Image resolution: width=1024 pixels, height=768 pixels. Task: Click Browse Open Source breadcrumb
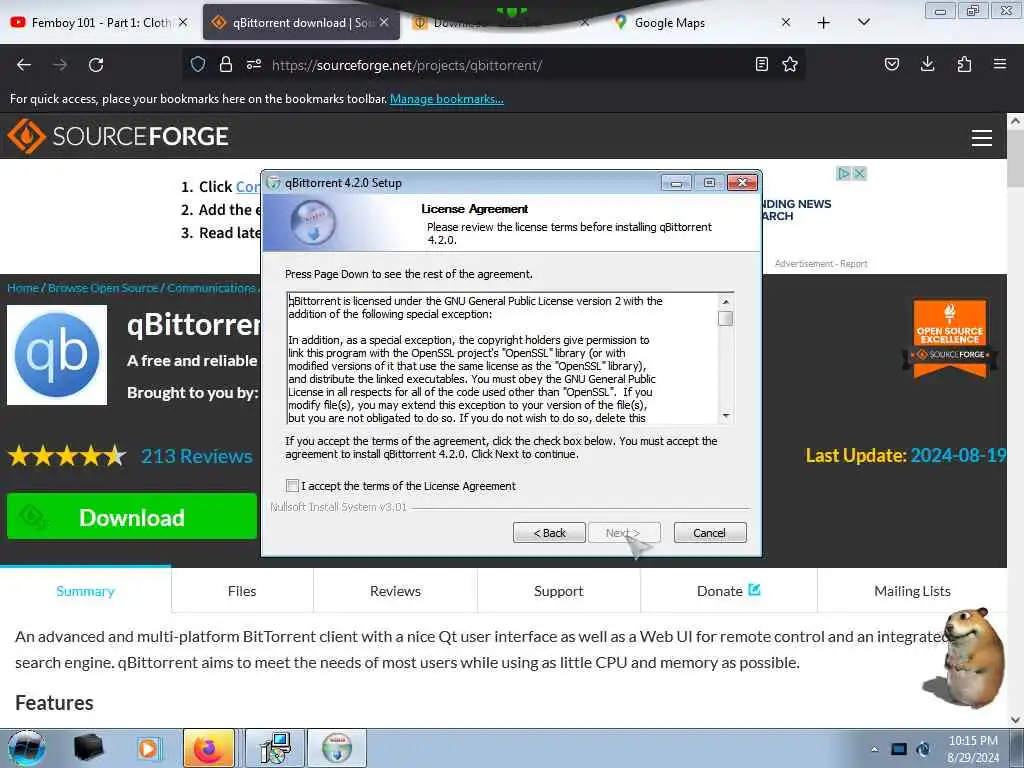[x=103, y=288]
